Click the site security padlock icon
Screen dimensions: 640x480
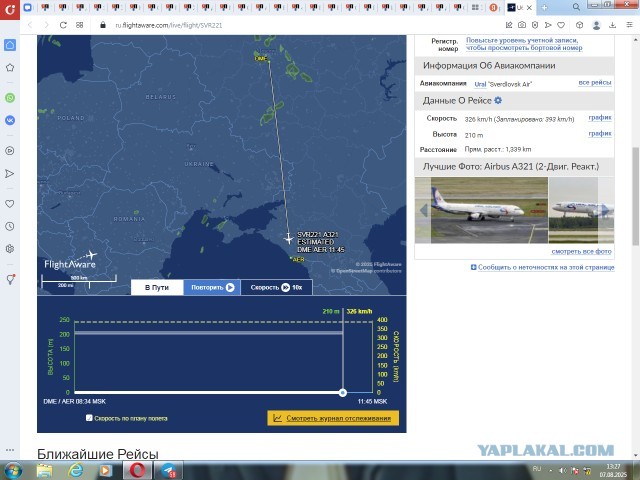pyautogui.click(x=103, y=25)
